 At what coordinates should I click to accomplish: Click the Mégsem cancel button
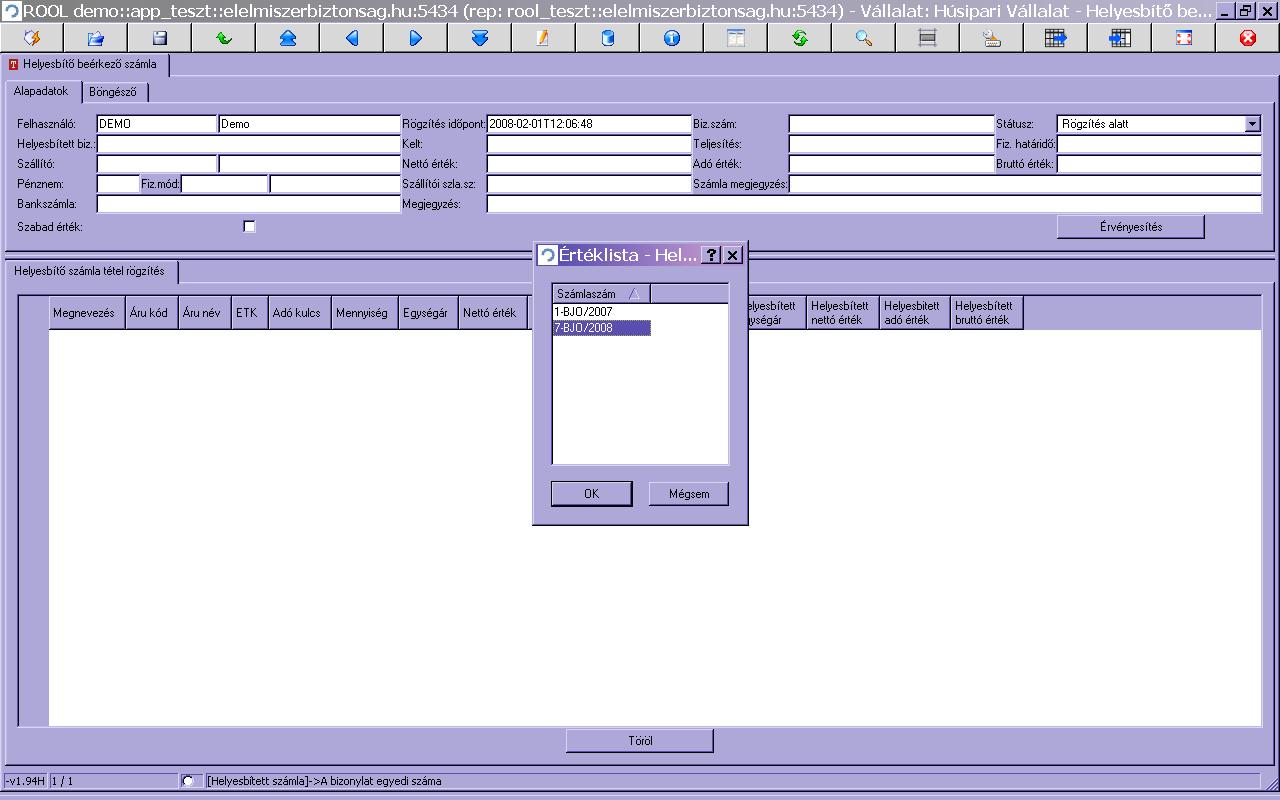click(688, 494)
